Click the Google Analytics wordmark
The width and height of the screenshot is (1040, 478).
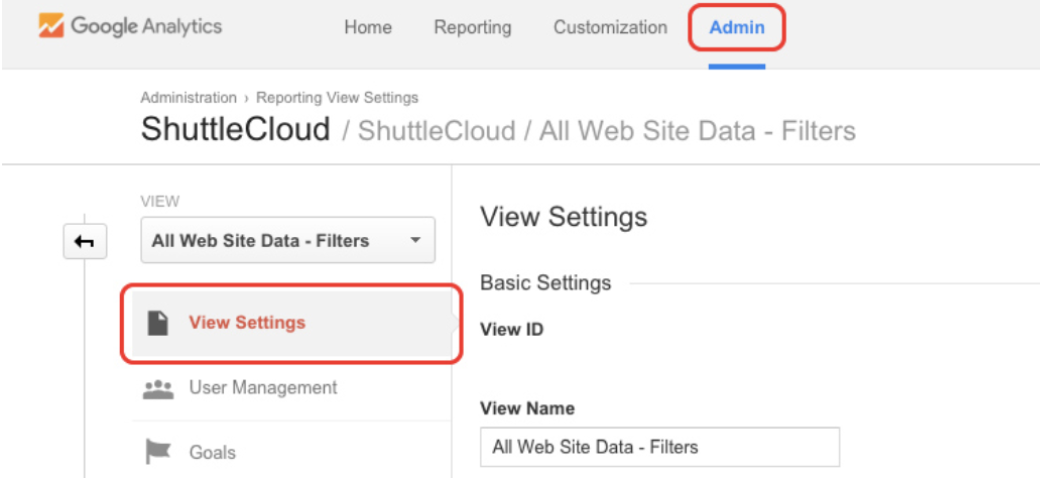(x=147, y=27)
